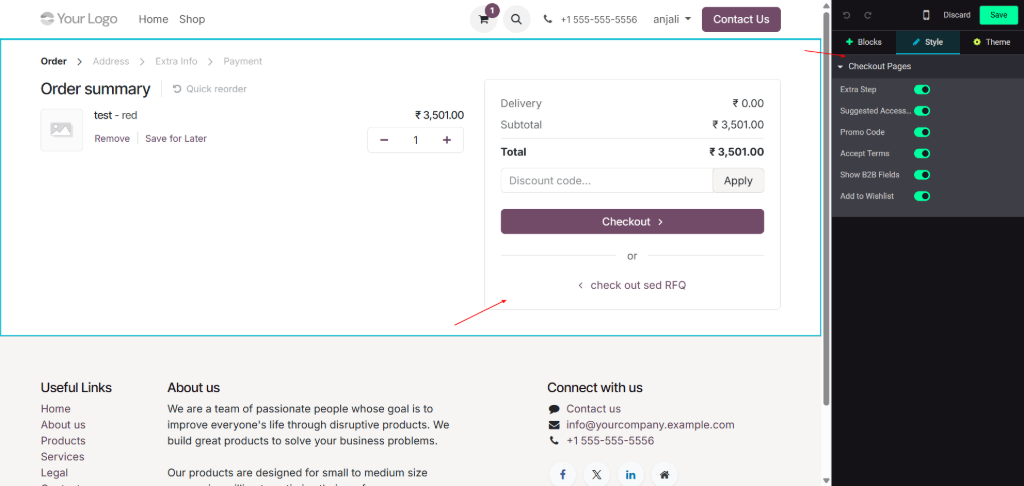The height and width of the screenshot is (486, 1024).
Task: Open the LinkedIn social icon
Action: 630,474
